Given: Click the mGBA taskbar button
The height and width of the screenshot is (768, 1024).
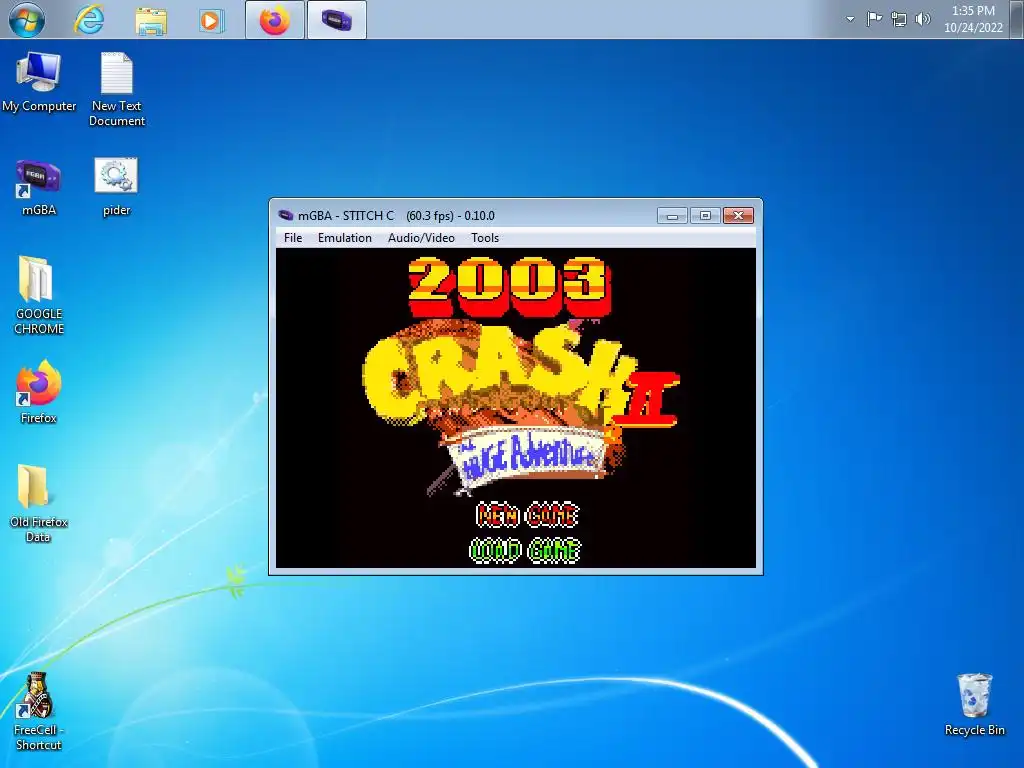Looking at the screenshot, I should [337, 20].
